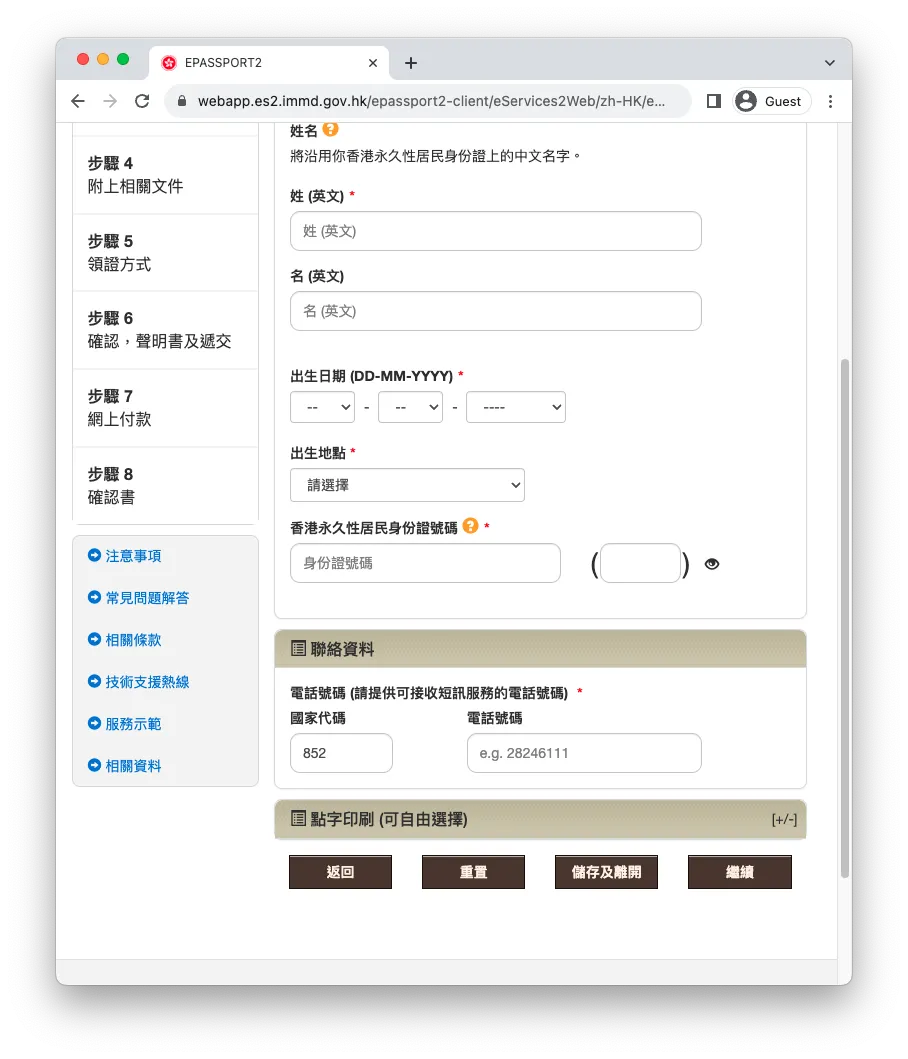This screenshot has height=1059, width=908.
Task: Open the birth year dropdown
Action: [515, 407]
